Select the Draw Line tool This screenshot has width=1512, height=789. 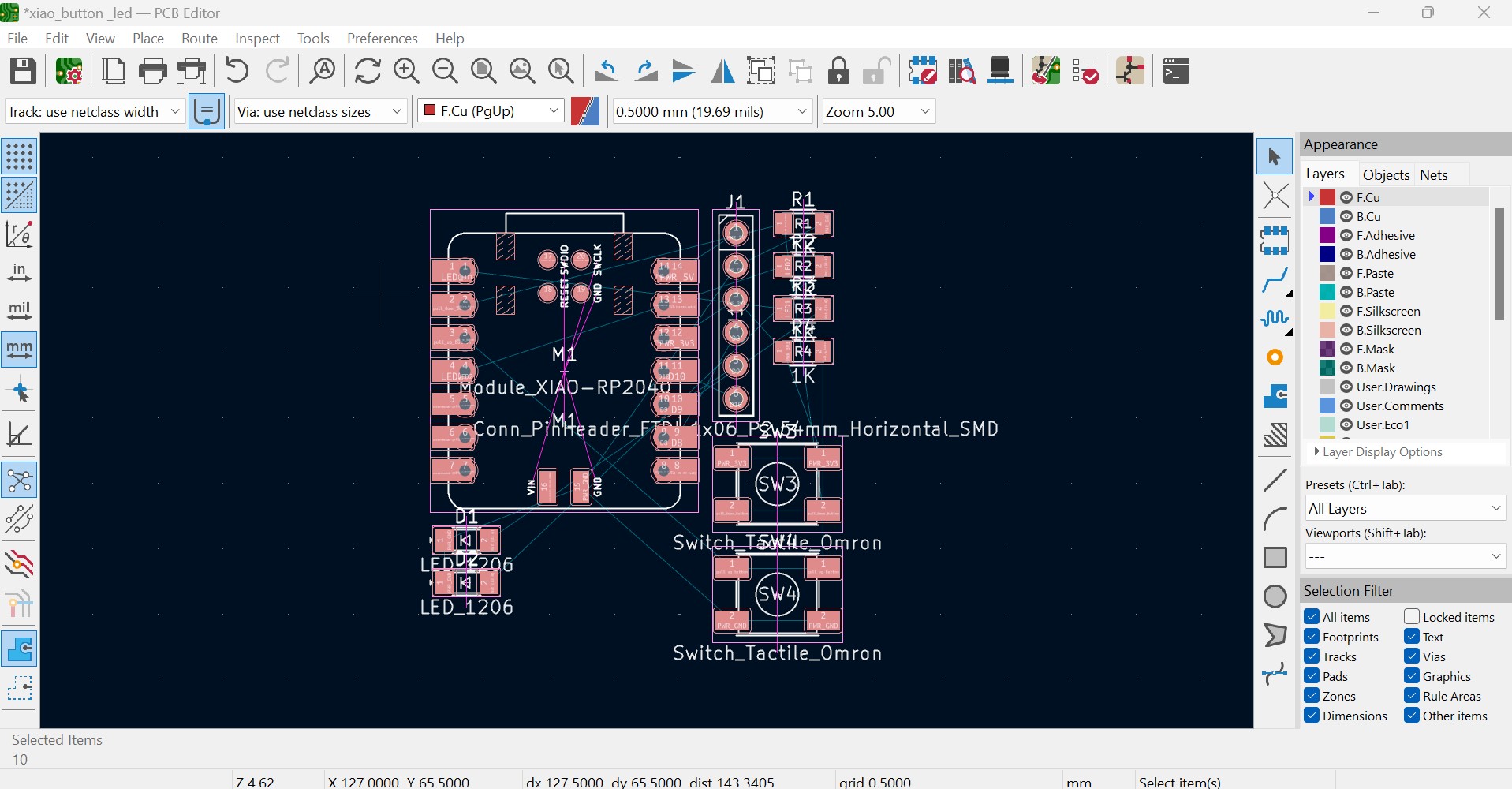point(1275,480)
